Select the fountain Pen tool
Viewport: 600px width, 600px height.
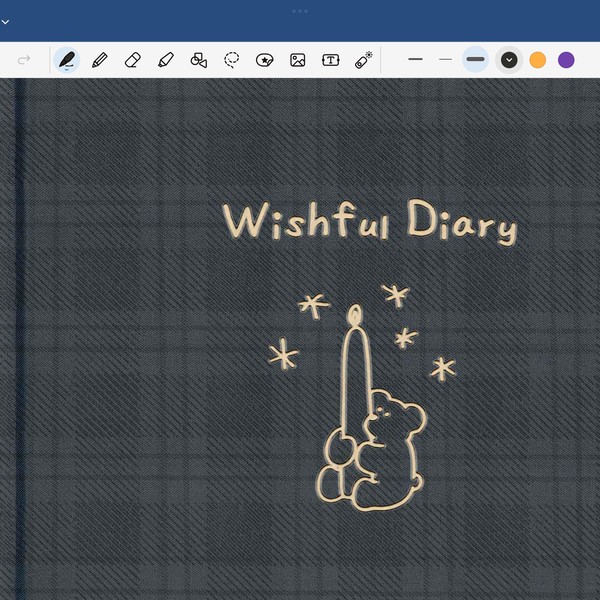point(67,60)
